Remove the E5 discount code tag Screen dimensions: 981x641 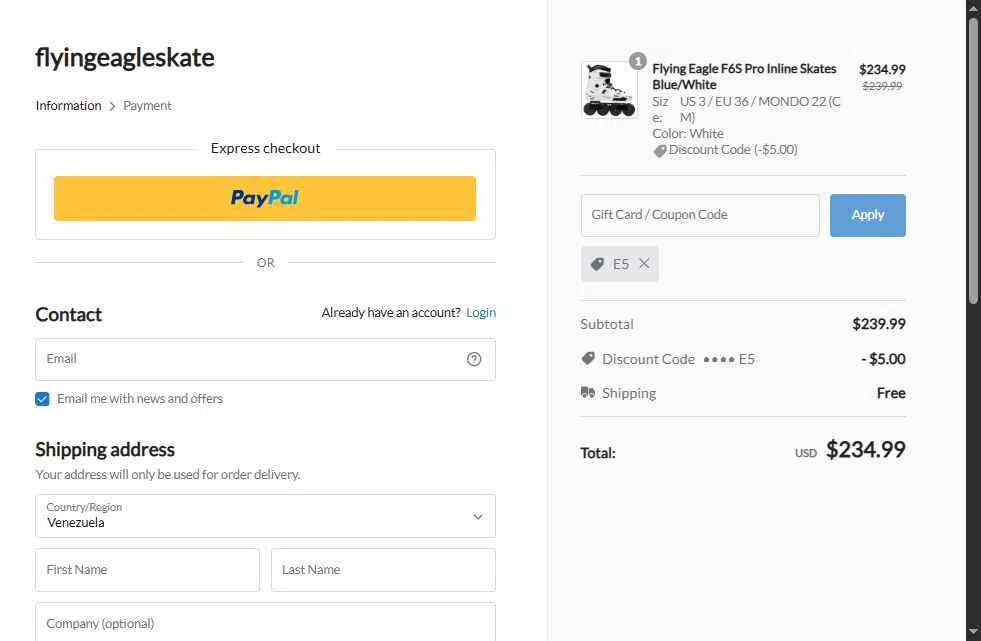pos(644,264)
